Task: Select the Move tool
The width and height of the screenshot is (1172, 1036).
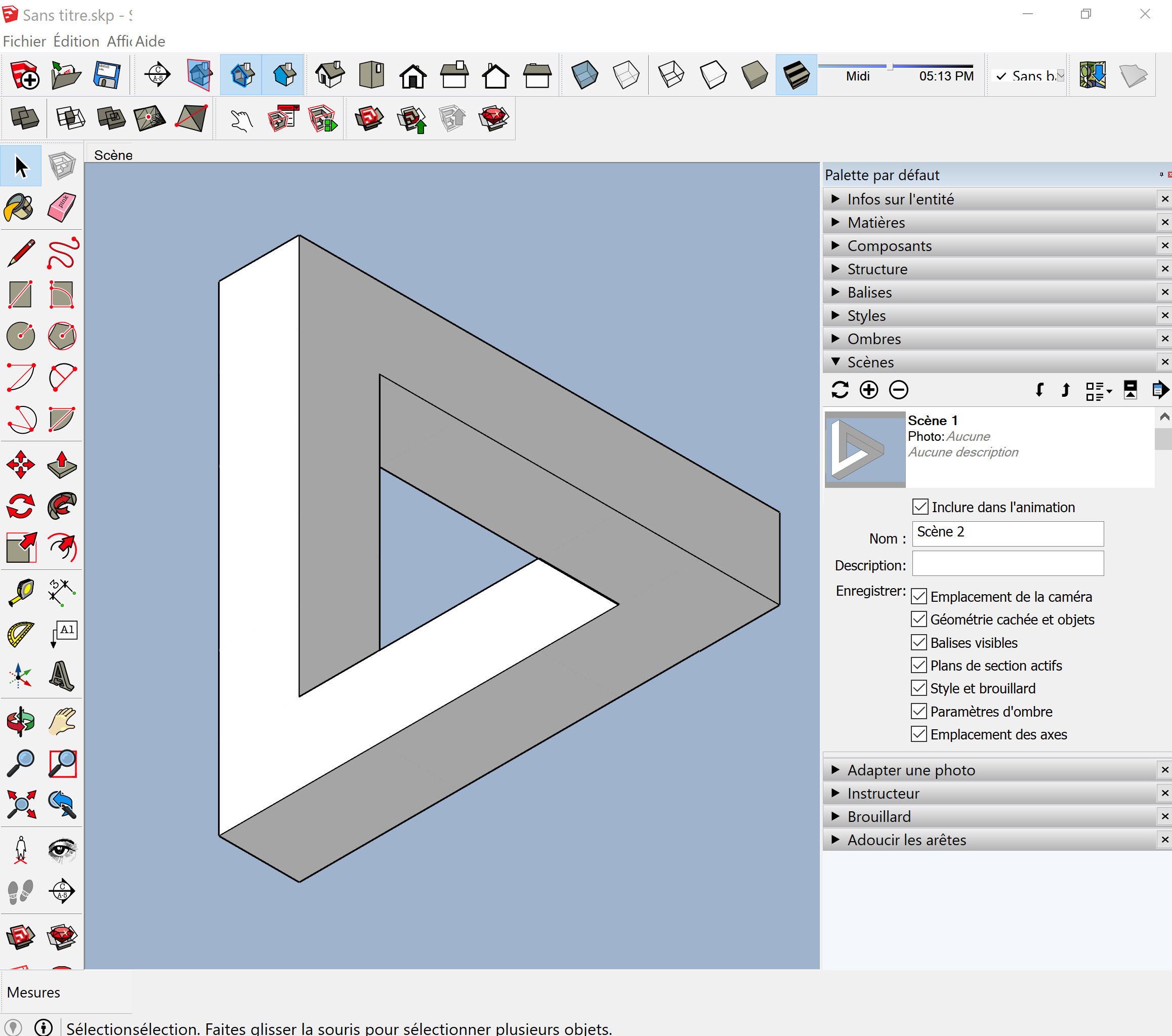Action: coord(20,465)
